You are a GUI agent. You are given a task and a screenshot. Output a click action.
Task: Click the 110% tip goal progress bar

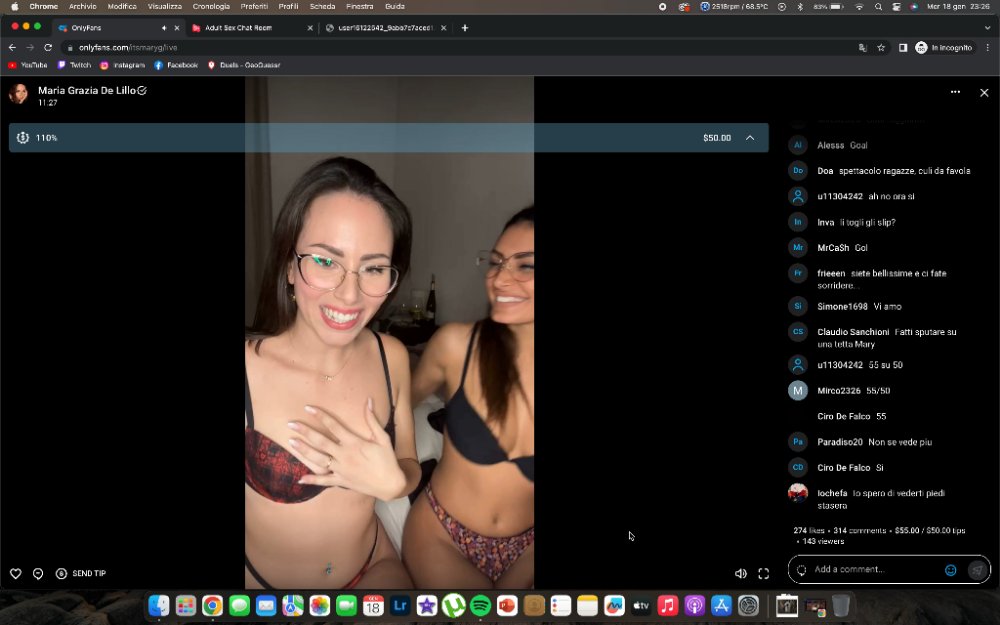point(388,138)
